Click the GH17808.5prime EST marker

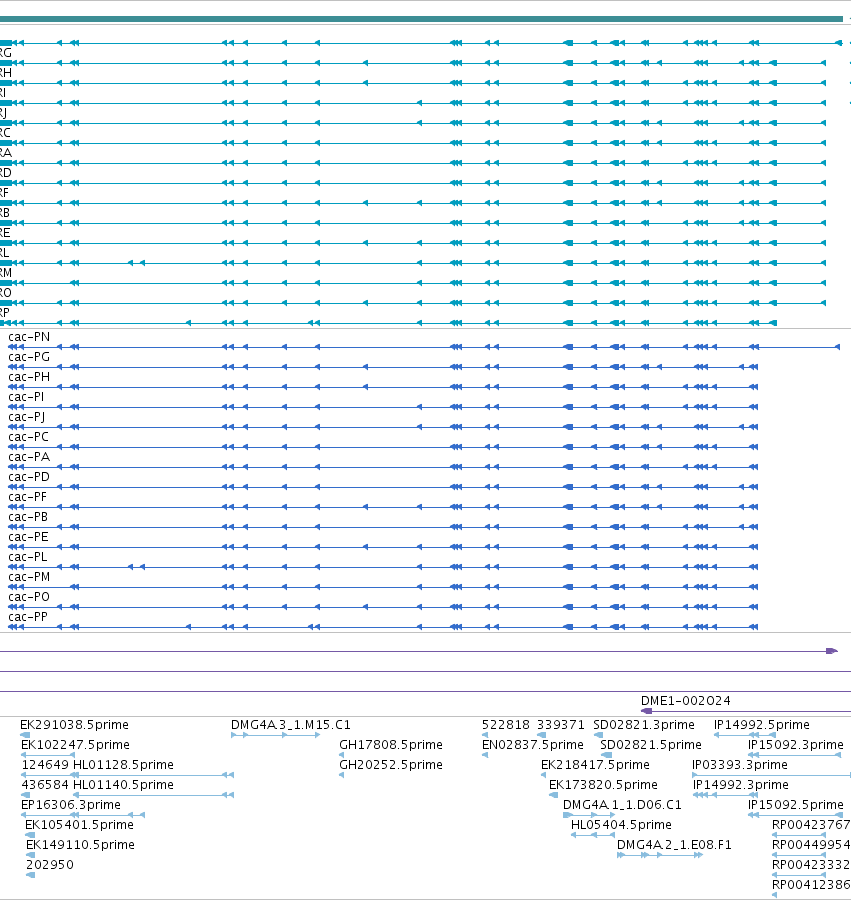(342, 755)
